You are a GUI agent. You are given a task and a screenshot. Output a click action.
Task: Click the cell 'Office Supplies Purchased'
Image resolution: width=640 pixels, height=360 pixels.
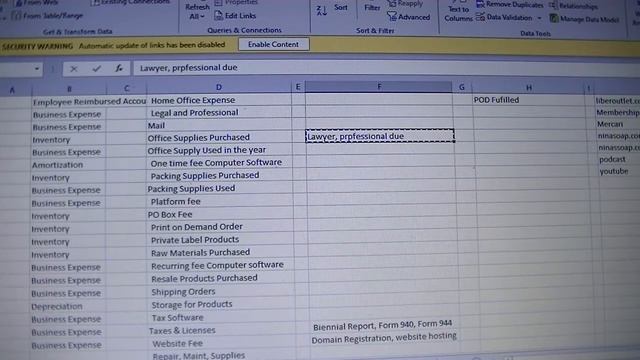[x=198, y=138]
